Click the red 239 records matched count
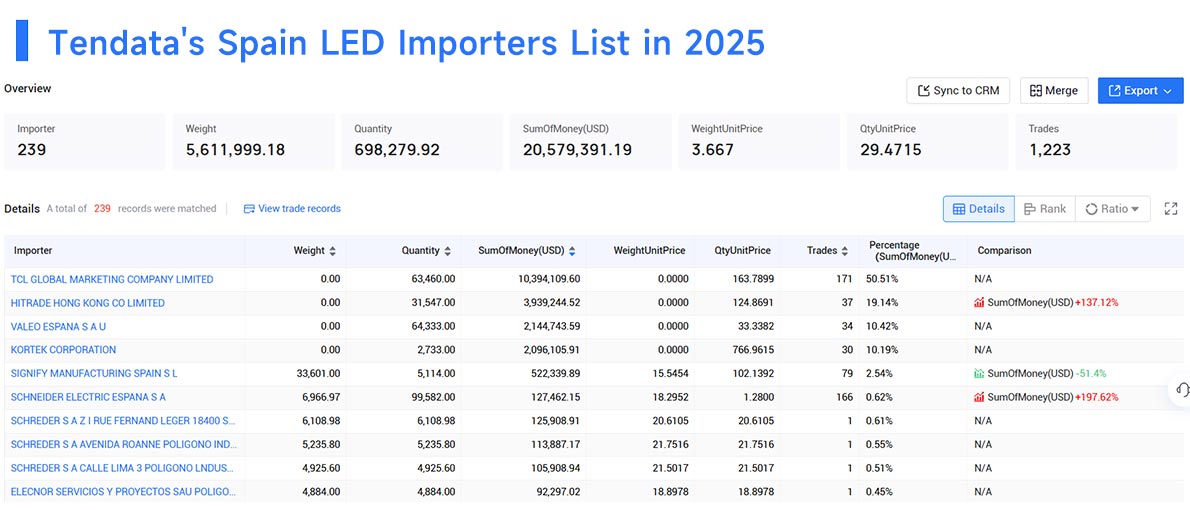 [102, 209]
